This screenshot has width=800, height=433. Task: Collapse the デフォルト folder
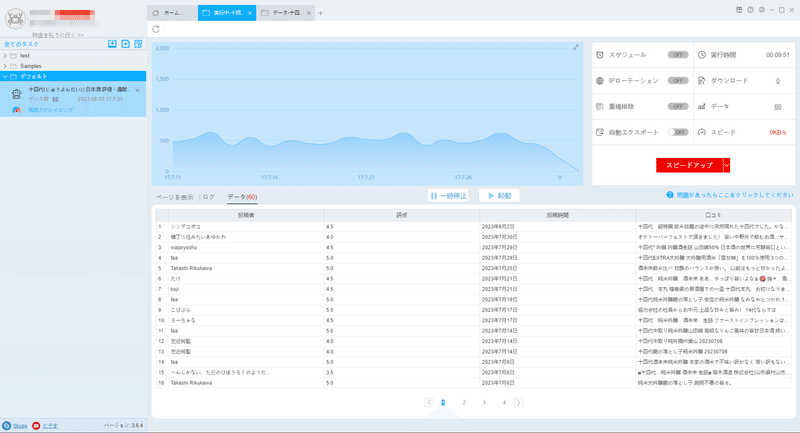pos(5,77)
